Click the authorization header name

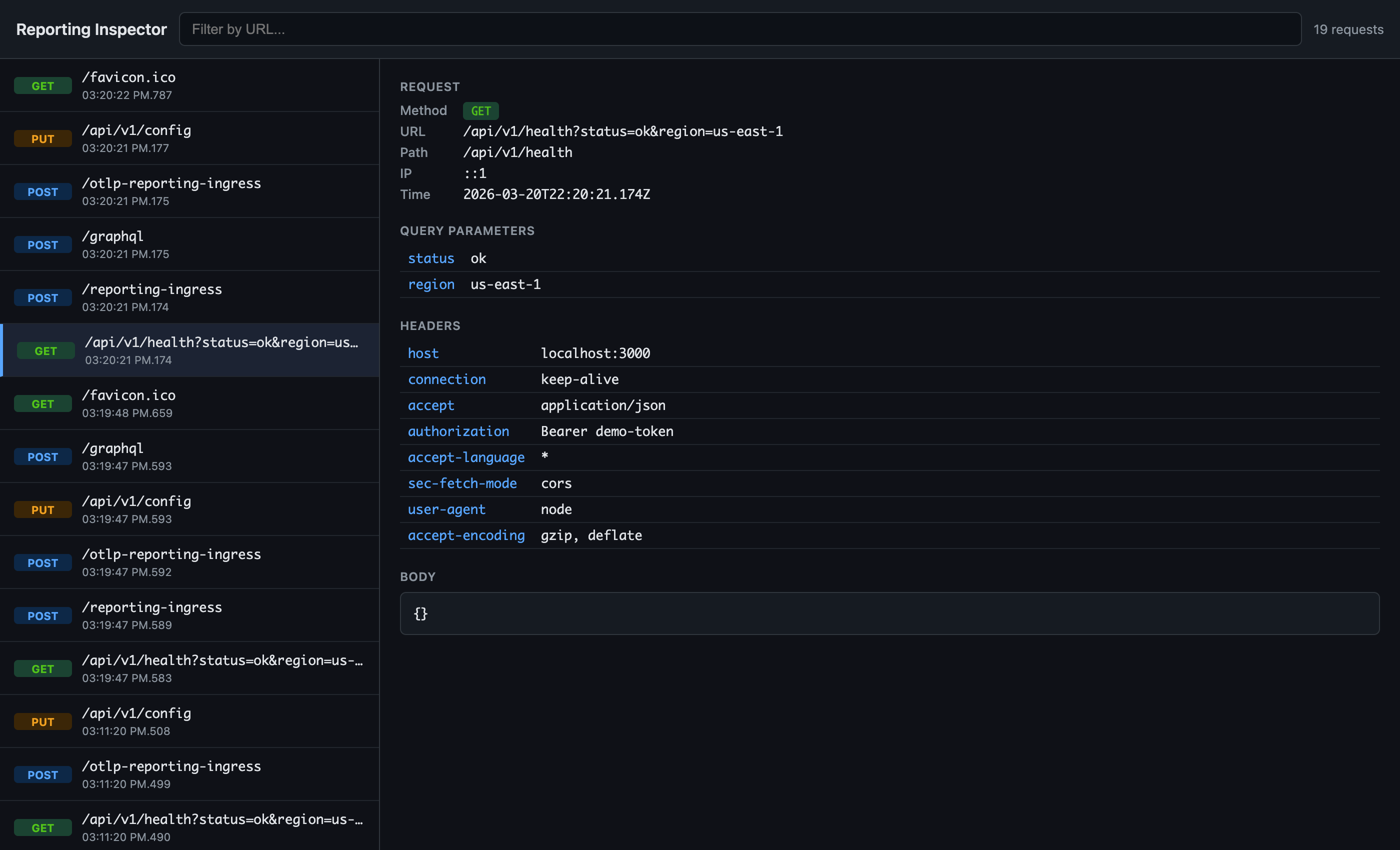click(458, 431)
